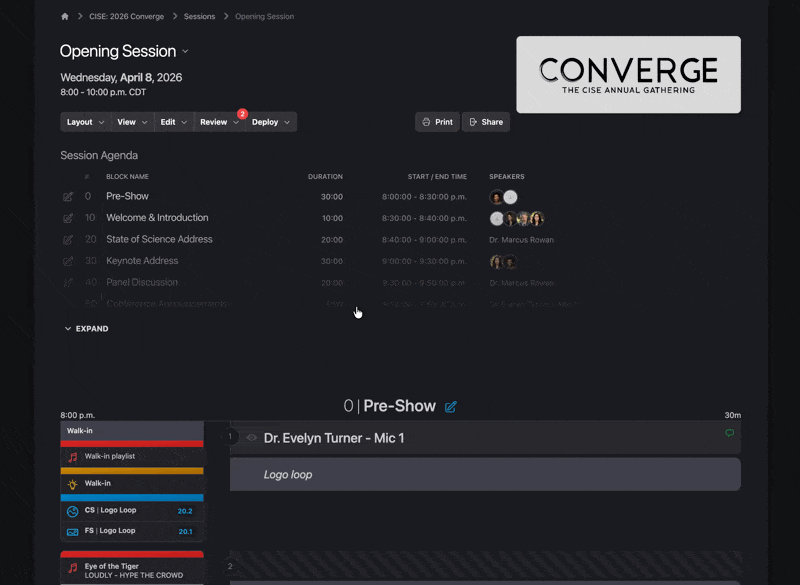Click the FS Logo Loop image icon
This screenshot has width=800, height=585.
click(x=72, y=531)
